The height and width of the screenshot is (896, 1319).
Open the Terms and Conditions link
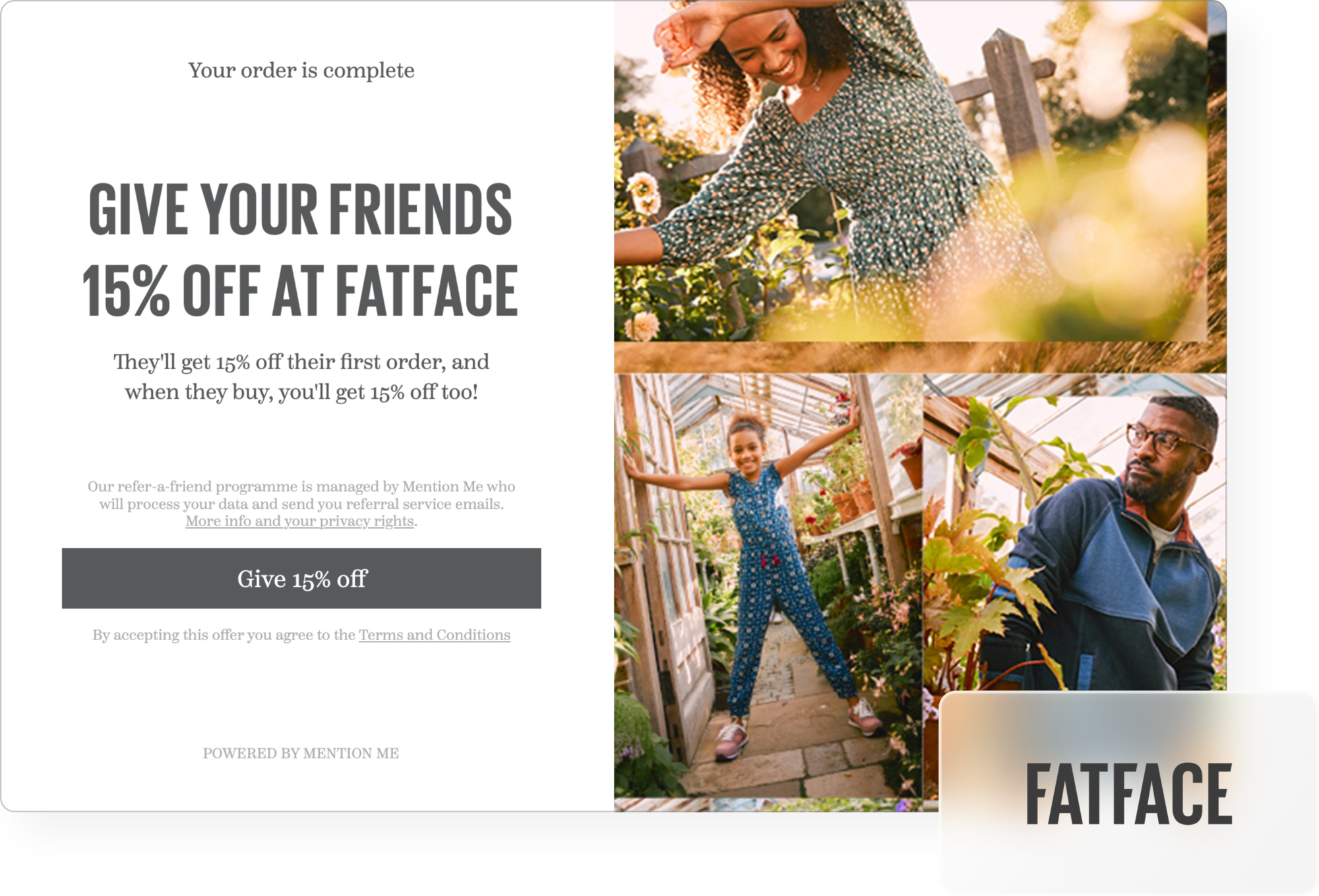435,635
